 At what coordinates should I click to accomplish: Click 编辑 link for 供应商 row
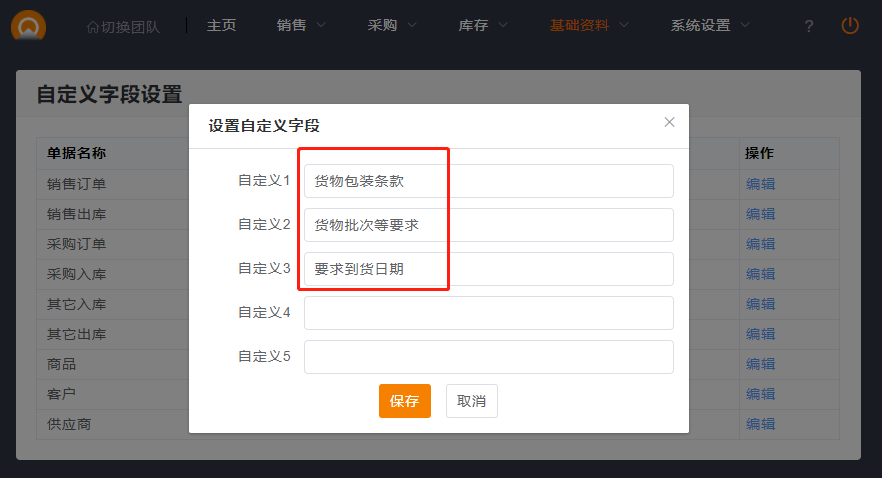[x=760, y=424]
